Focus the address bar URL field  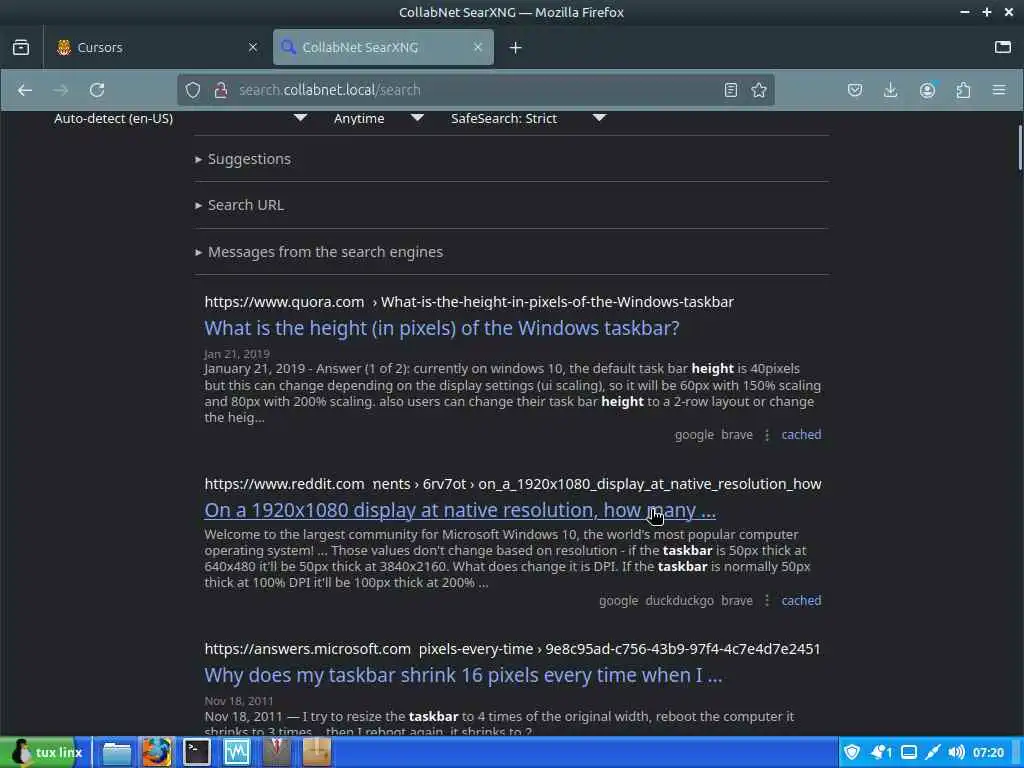coord(475,90)
